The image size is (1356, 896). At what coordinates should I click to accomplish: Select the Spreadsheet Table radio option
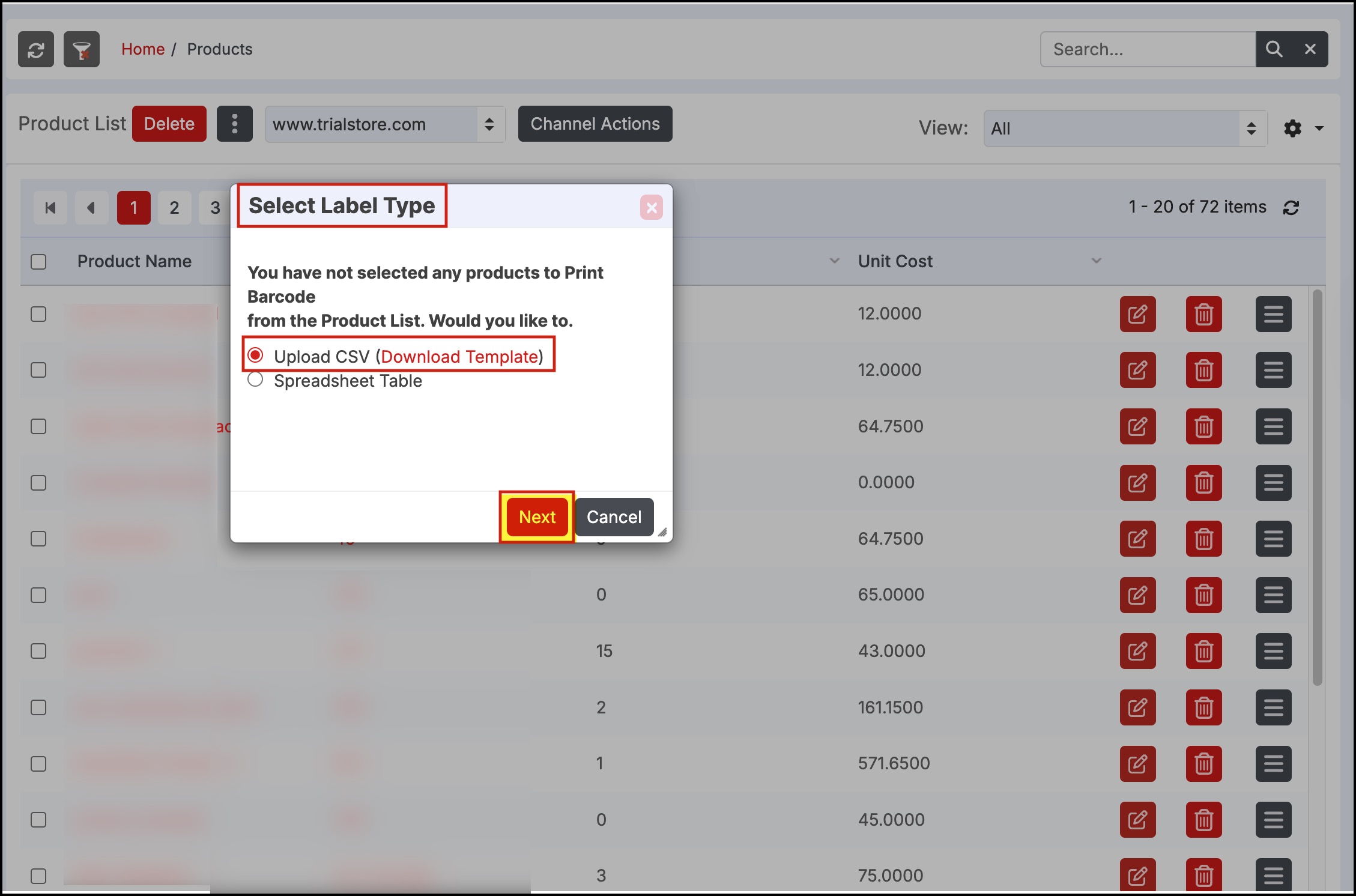[255, 380]
